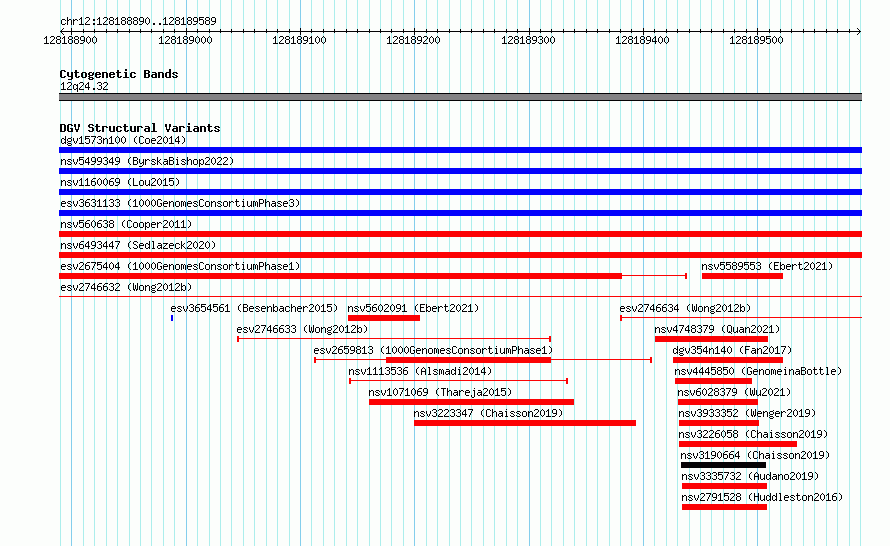Viewport: 890px width, 546px height.
Task: Click nsv3335732 (Audano2019) label
Action: point(750,476)
